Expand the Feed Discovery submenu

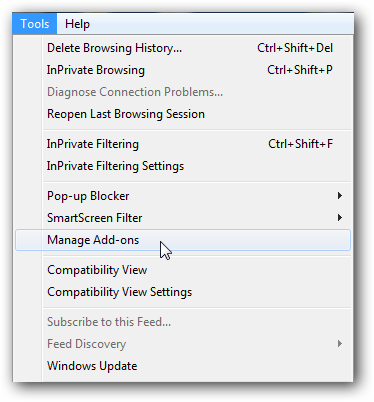(183, 344)
